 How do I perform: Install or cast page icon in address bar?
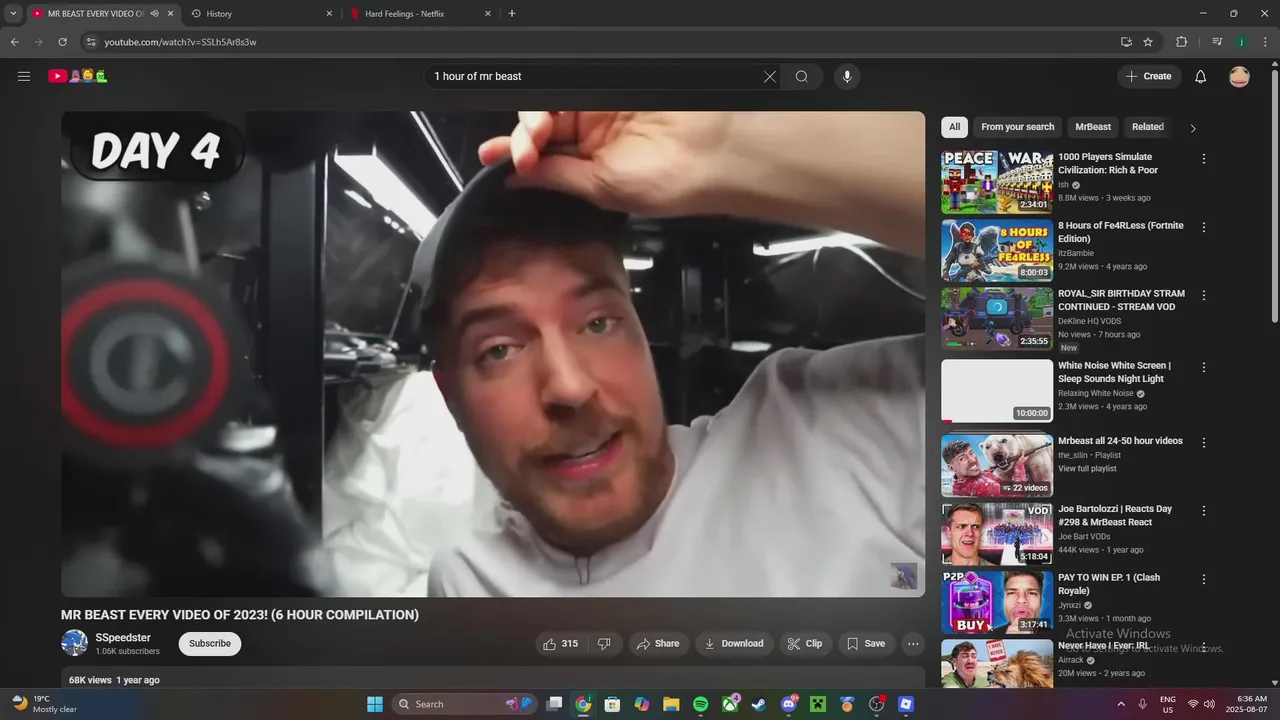[x=1126, y=42]
